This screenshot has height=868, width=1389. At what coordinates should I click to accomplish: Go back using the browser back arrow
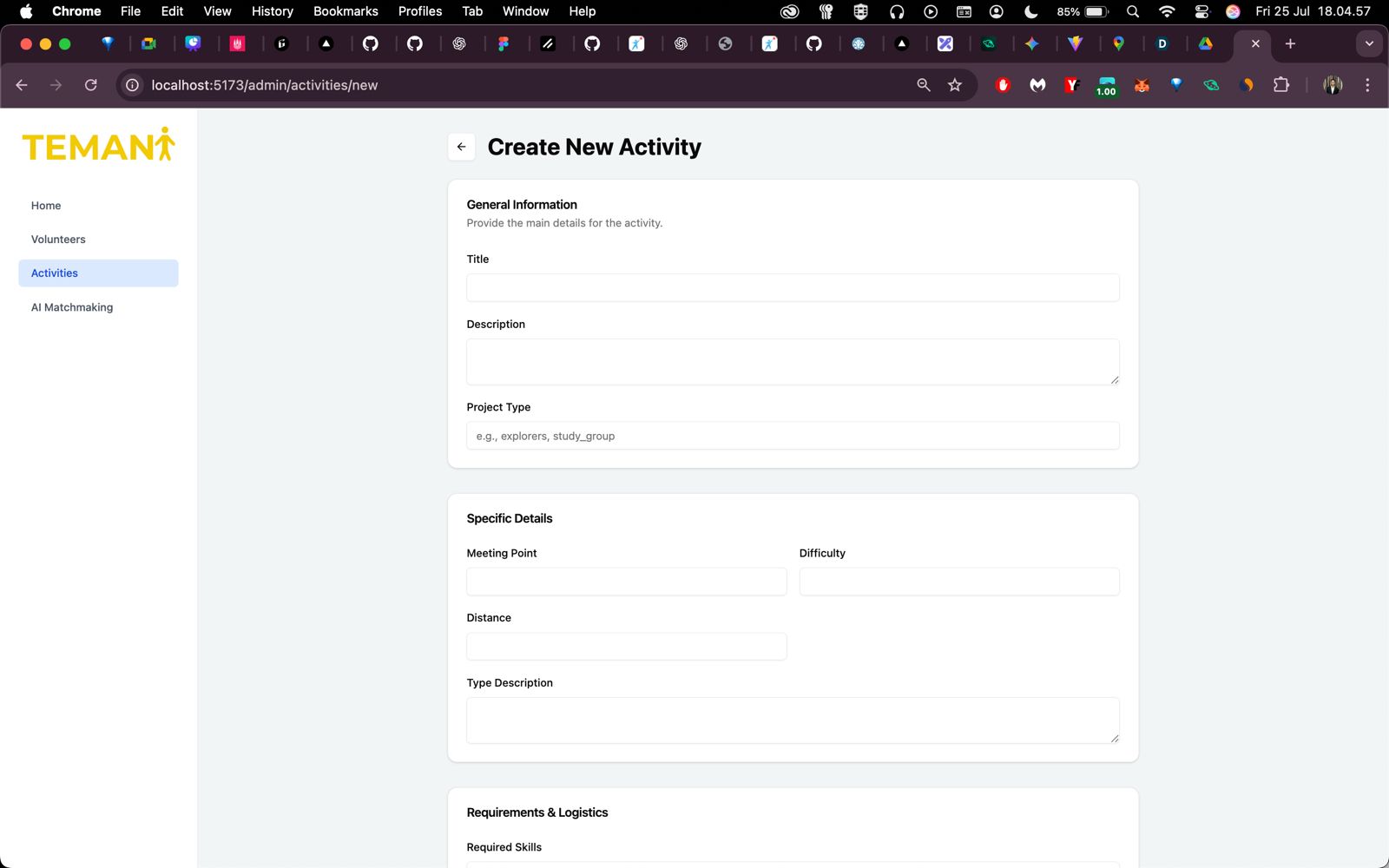click(22, 85)
